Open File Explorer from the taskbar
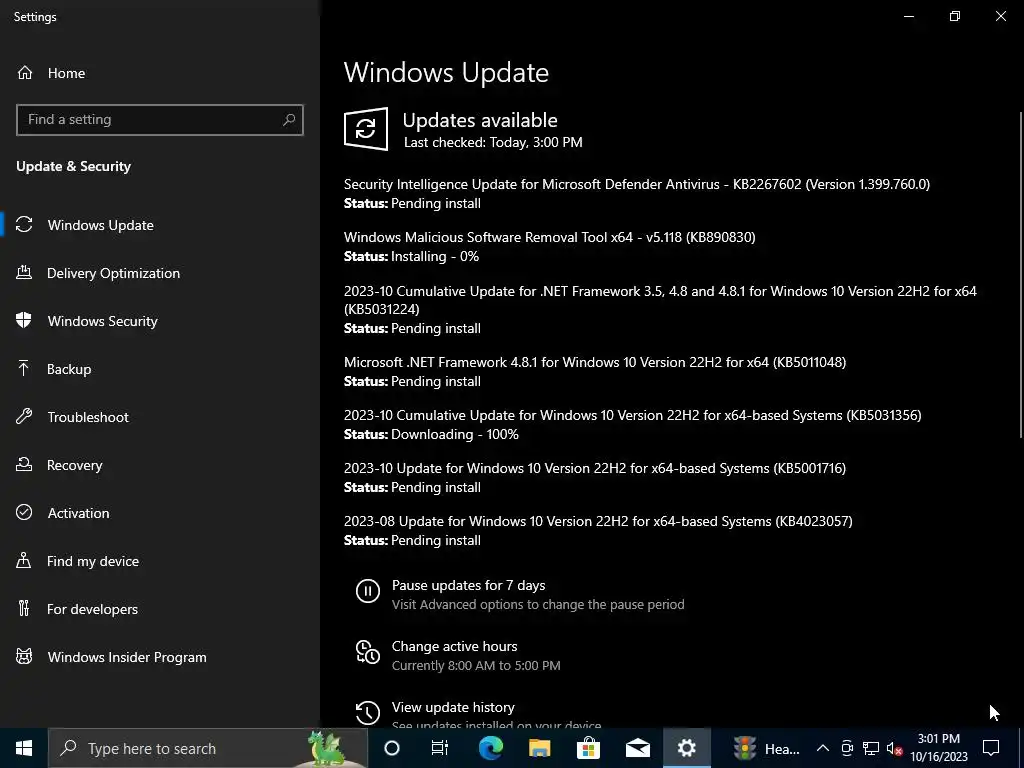The image size is (1024, 768). [x=539, y=748]
